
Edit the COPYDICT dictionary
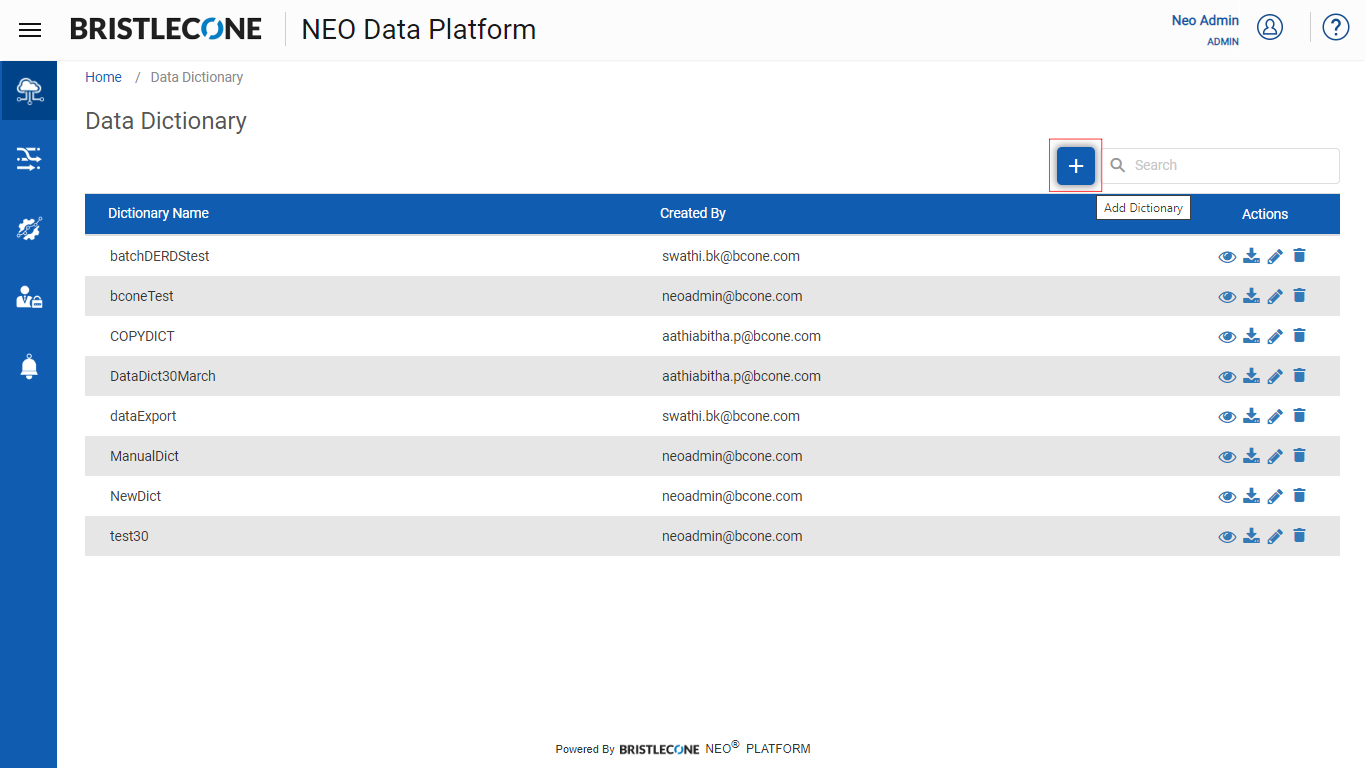tap(1275, 336)
